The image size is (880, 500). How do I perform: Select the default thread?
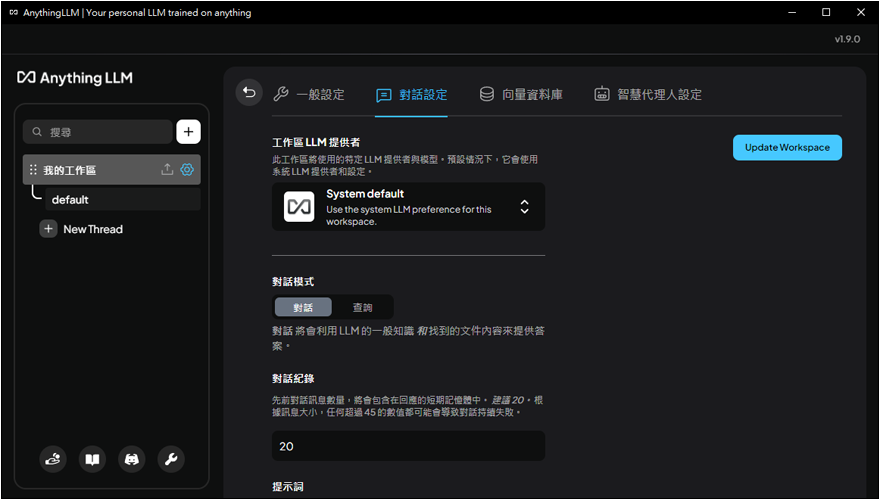tap(70, 200)
